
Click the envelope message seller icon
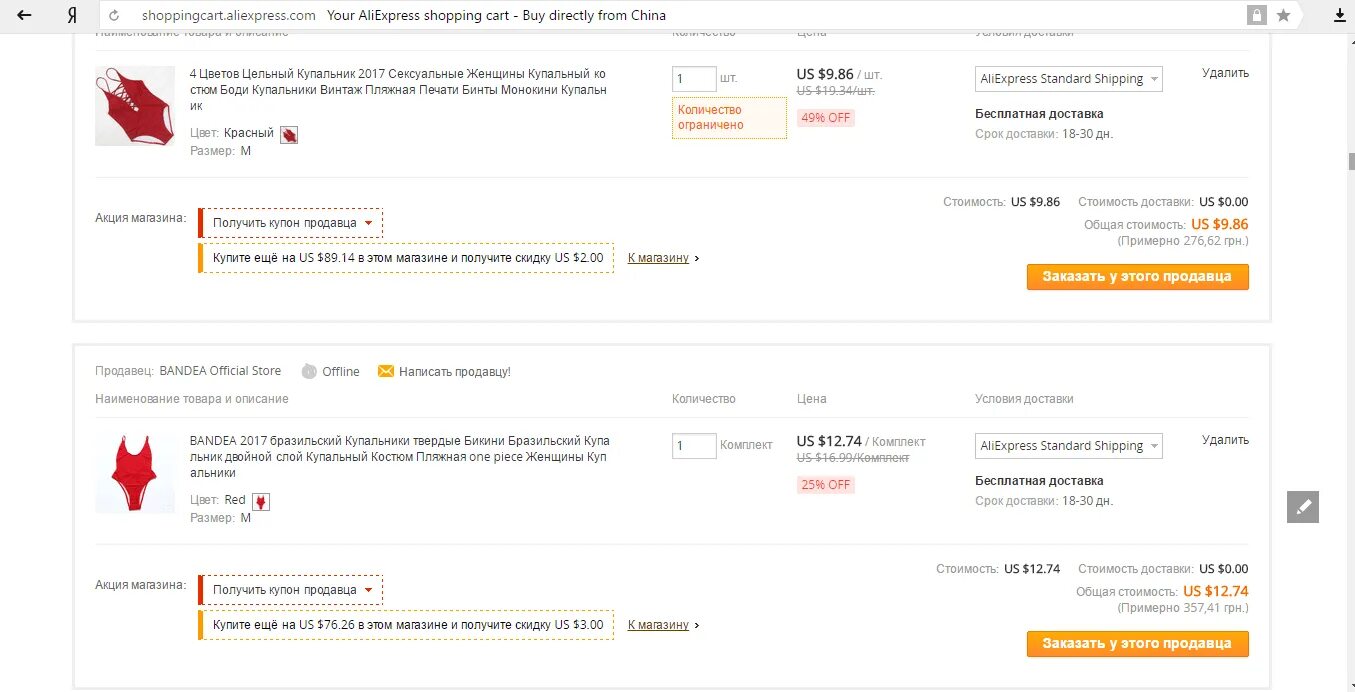385,372
